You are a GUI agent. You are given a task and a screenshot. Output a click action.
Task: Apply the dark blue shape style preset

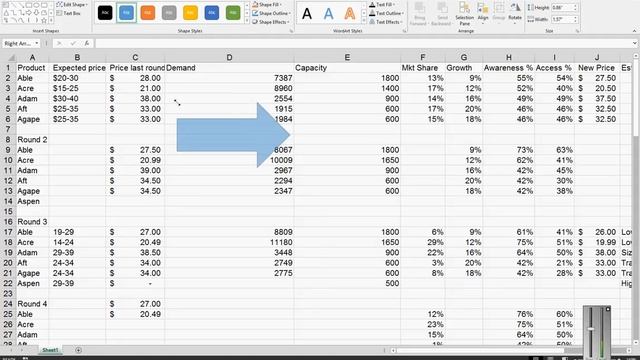[211, 13]
